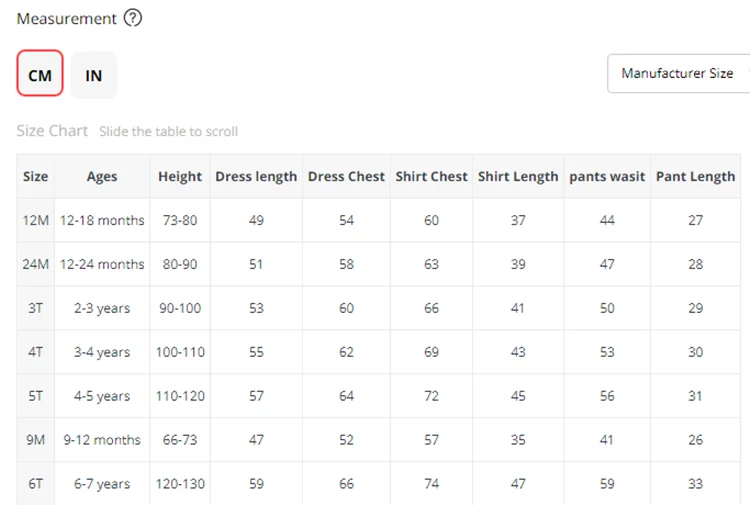Click the Dress Chest column header
This screenshot has width=750, height=505.
346,176
